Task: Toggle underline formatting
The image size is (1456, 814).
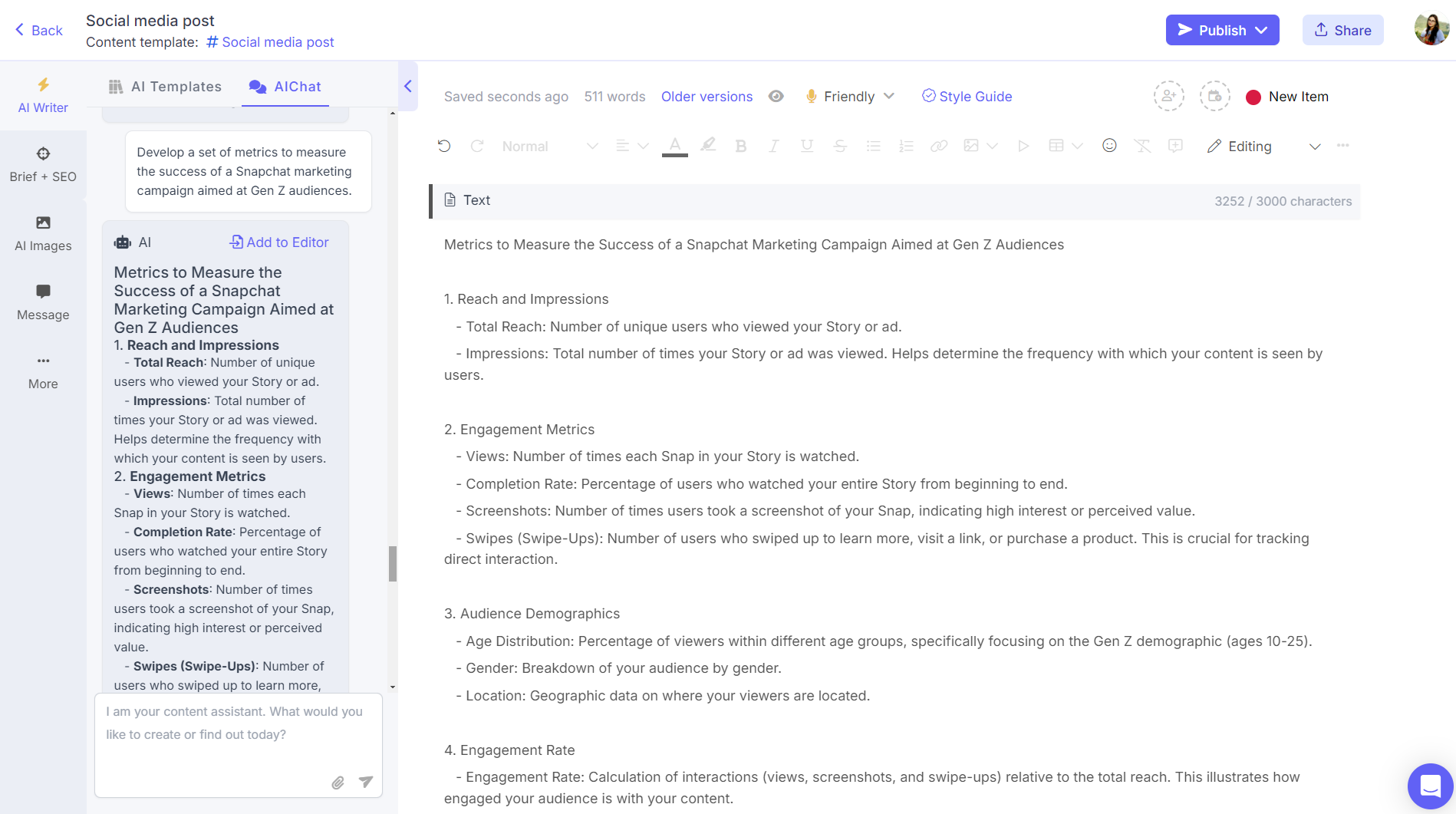Action: [807, 146]
